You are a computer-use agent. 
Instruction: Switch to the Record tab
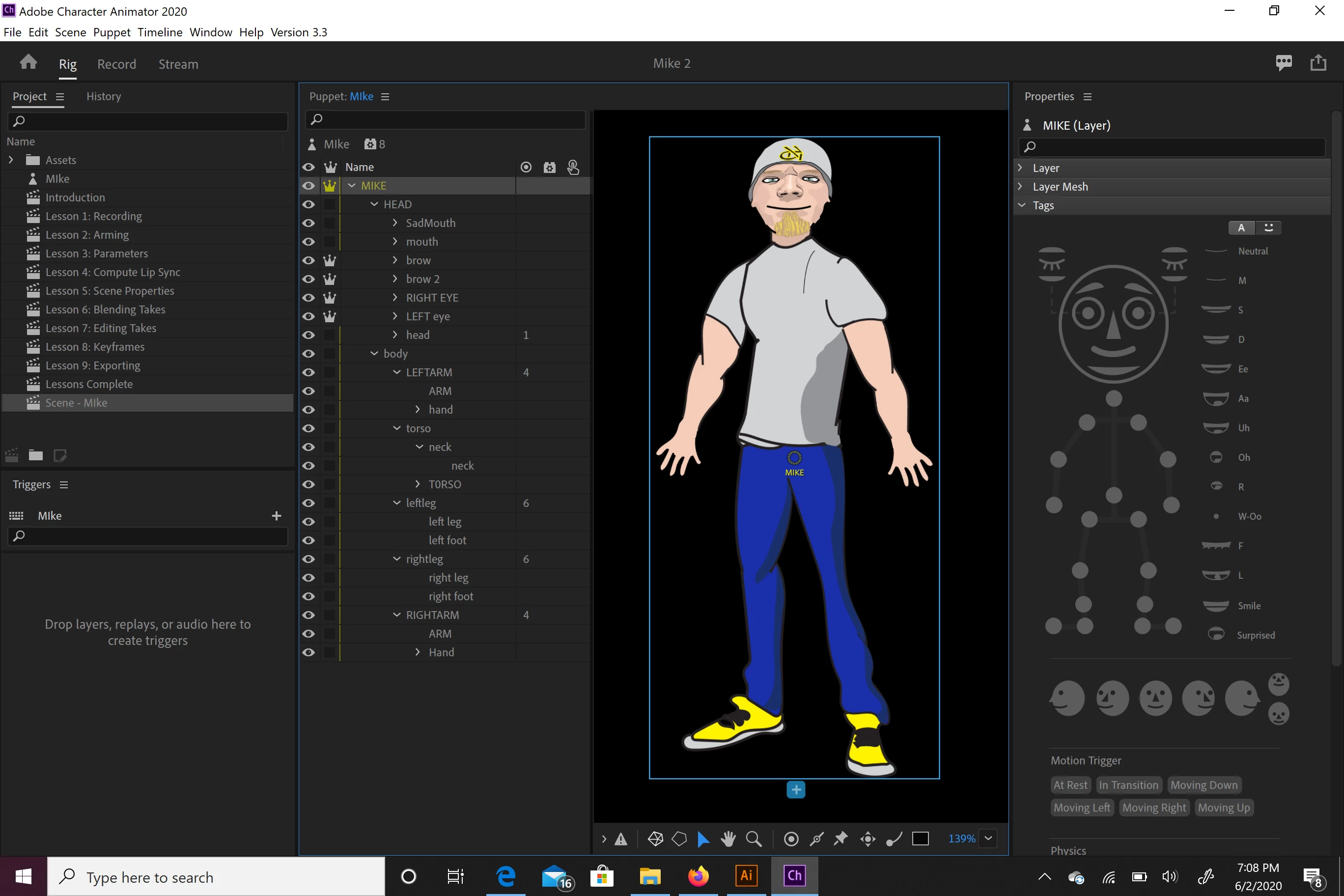click(116, 64)
